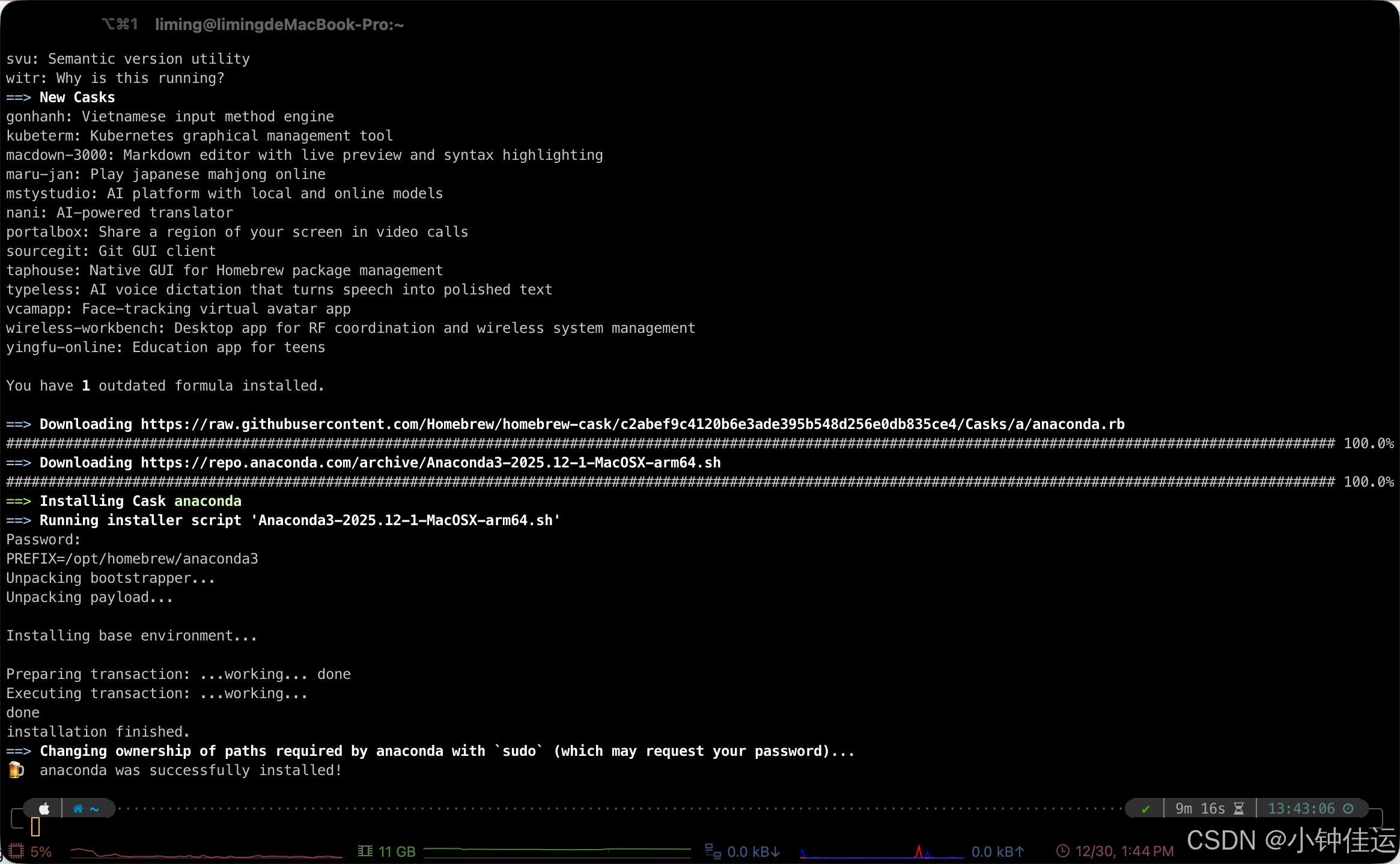Click the Apple logo in the prompt bar

click(44, 809)
